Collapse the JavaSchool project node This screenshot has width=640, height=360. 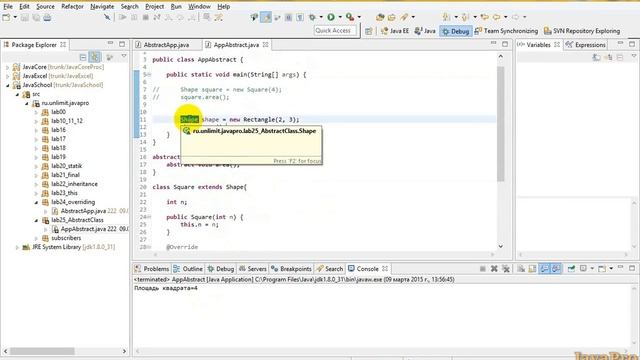pos(7,85)
